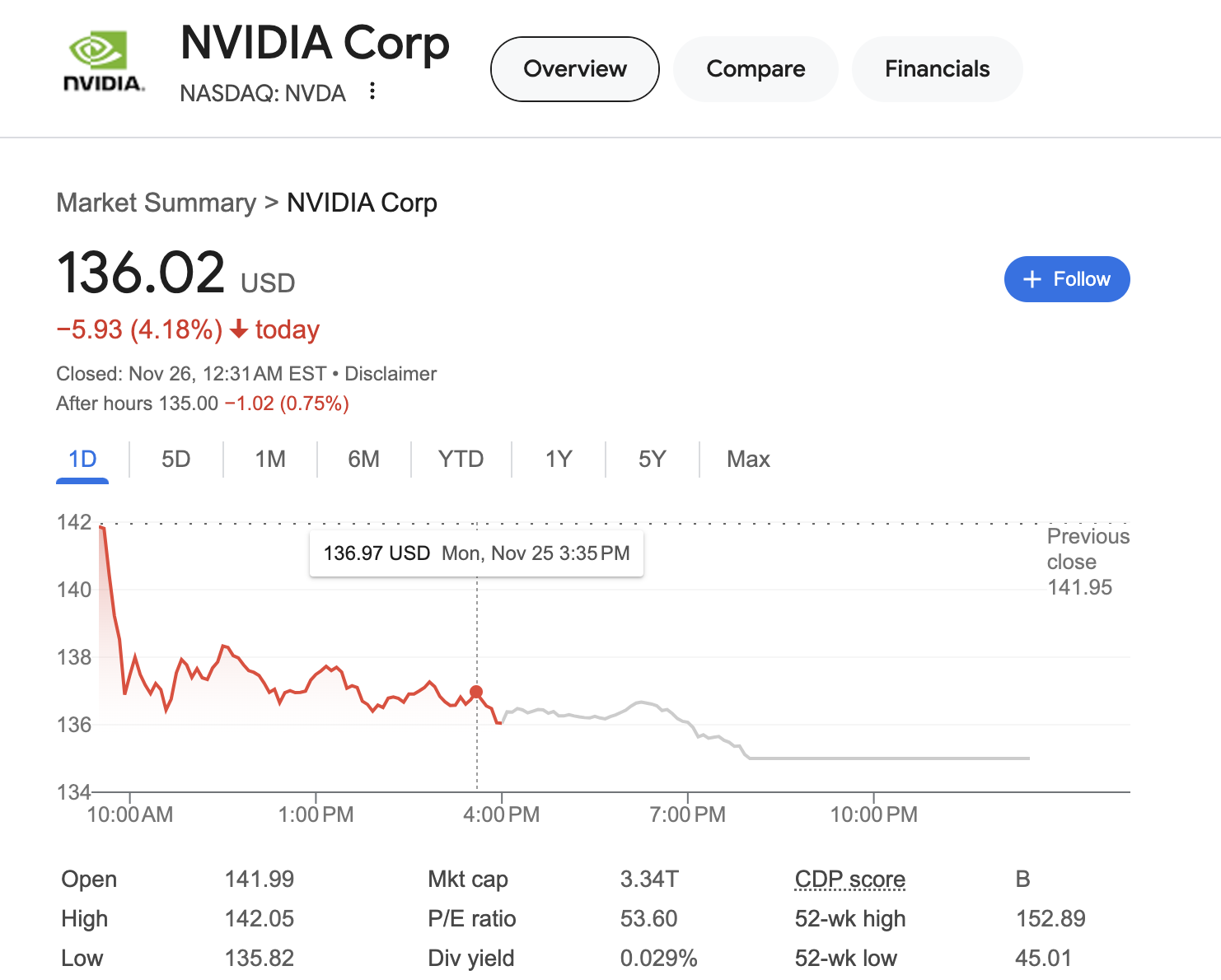Click the CDP score label
This screenshot has height=980, width=1221.
850,880
